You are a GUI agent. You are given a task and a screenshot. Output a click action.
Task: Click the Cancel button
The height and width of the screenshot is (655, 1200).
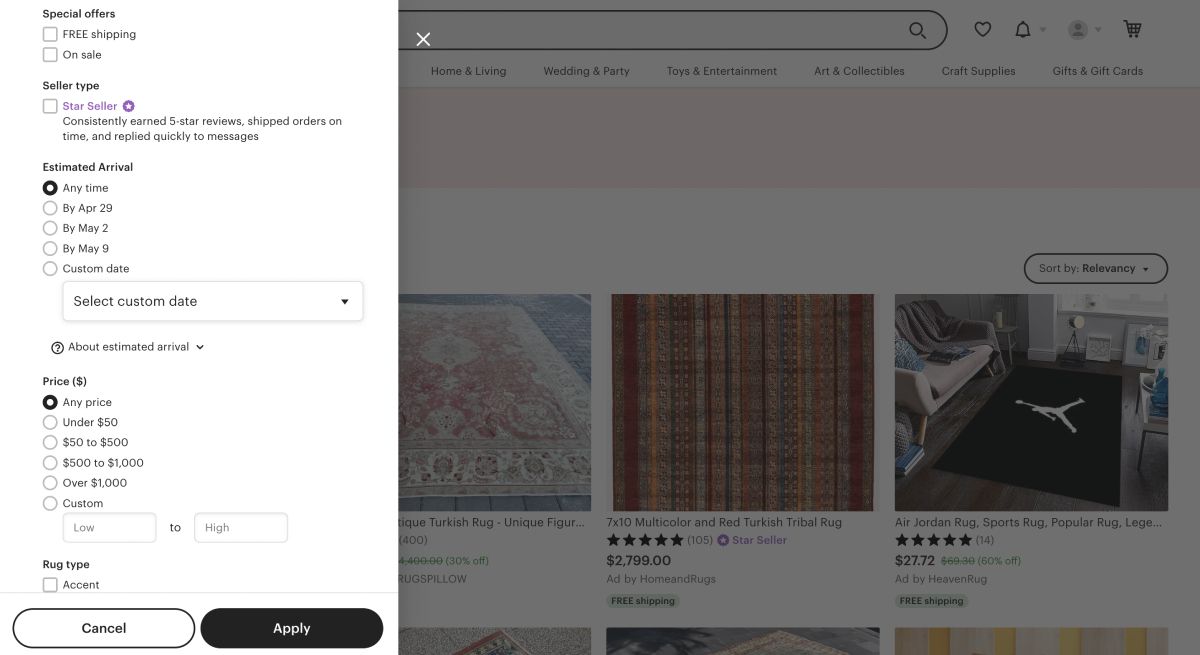104,628
